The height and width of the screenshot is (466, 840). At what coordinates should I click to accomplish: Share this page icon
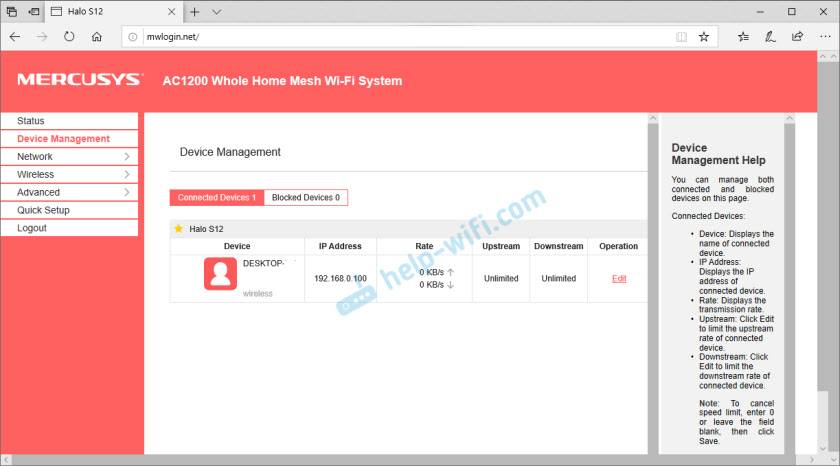point(798,36)
